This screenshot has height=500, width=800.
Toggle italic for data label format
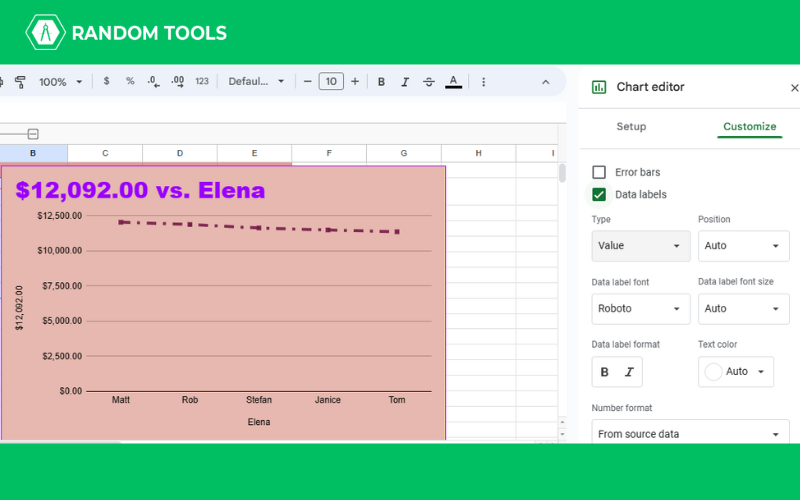(x=630, y=372)
